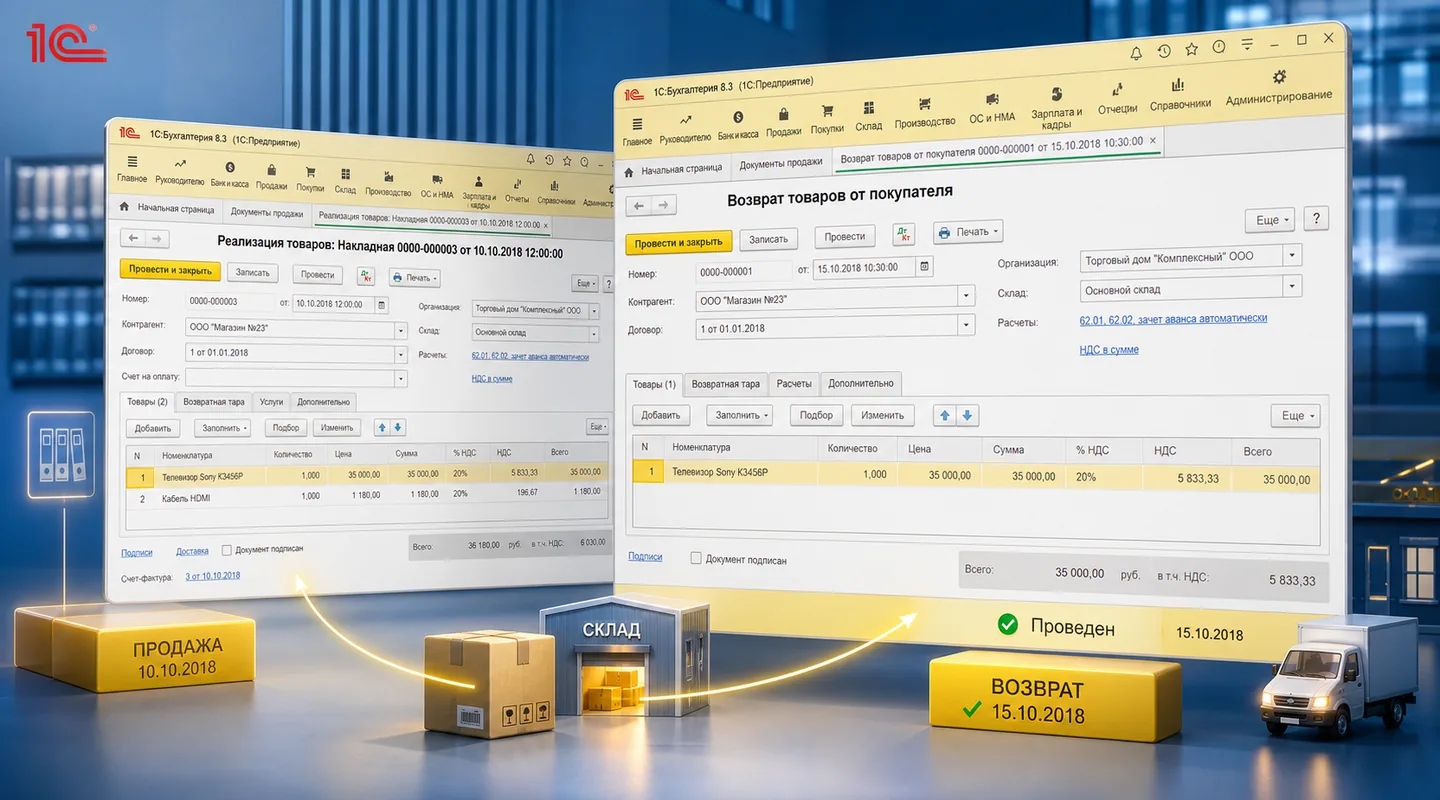Screen dimensions: 1440x800
Task: Open Справочники section in the return window
Action: [1180, 94]
